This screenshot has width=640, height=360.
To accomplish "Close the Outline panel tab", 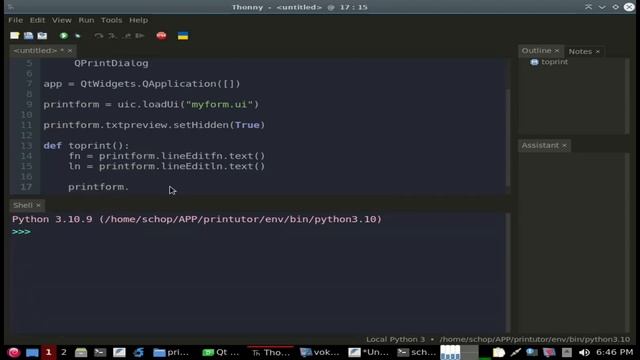I will (557, 51).
